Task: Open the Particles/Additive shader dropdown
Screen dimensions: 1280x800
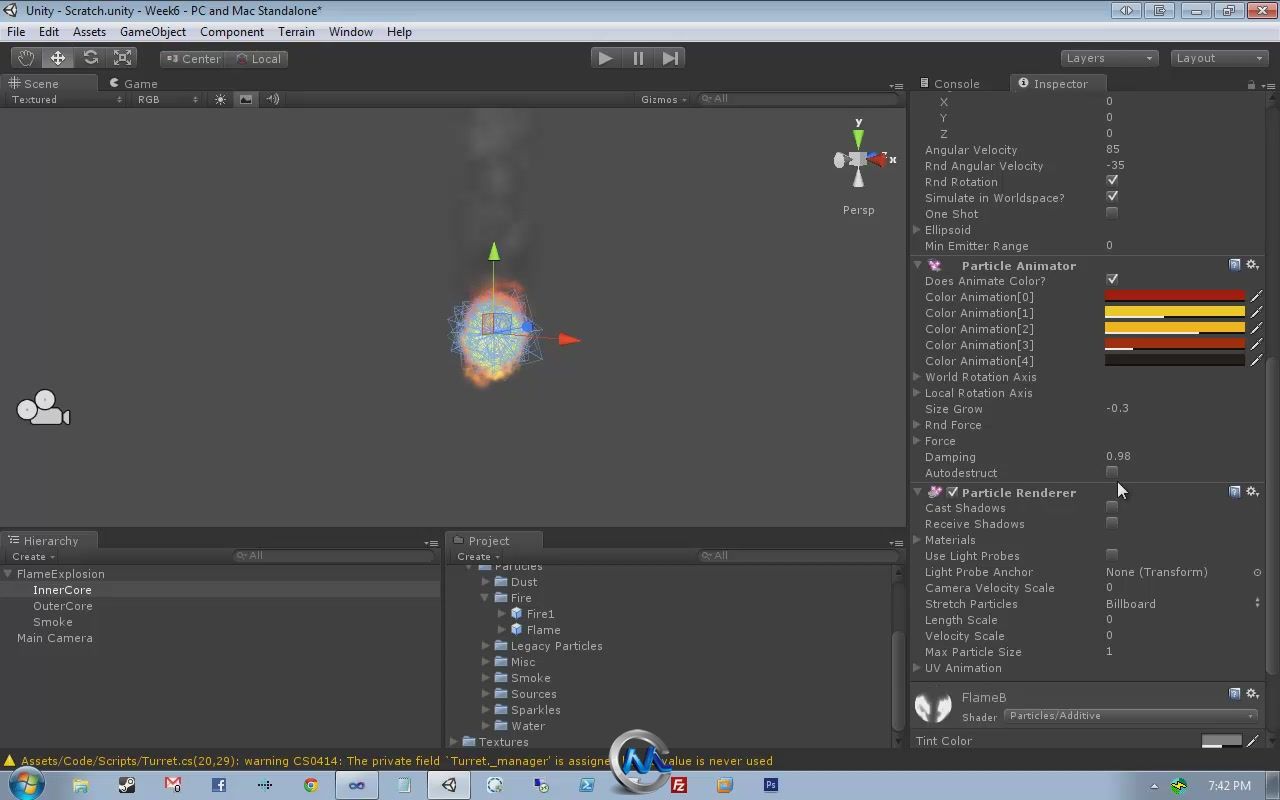Action: click(1130, 716)
